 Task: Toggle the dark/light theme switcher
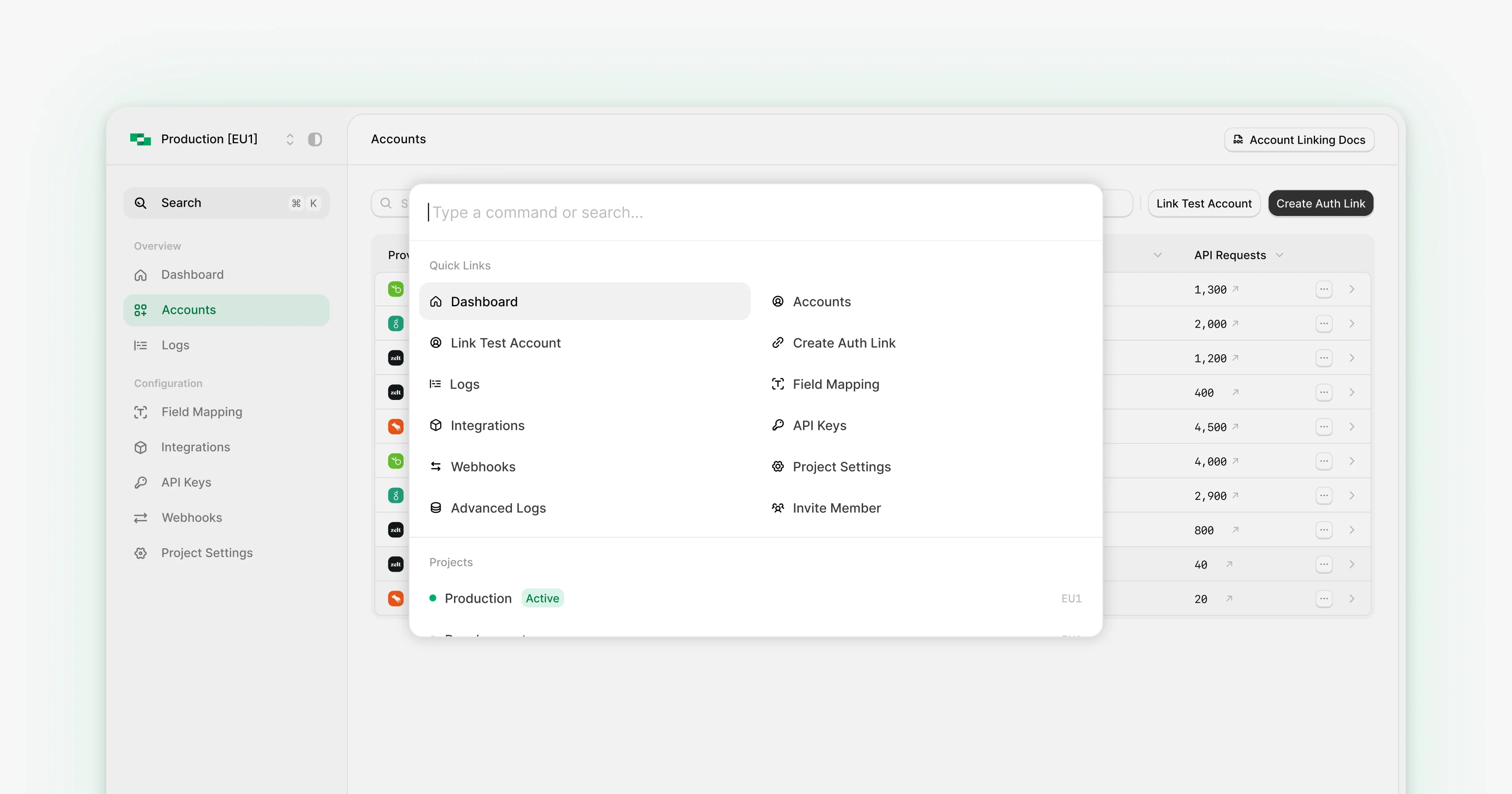pyautogui.click(x=315, y=139)
